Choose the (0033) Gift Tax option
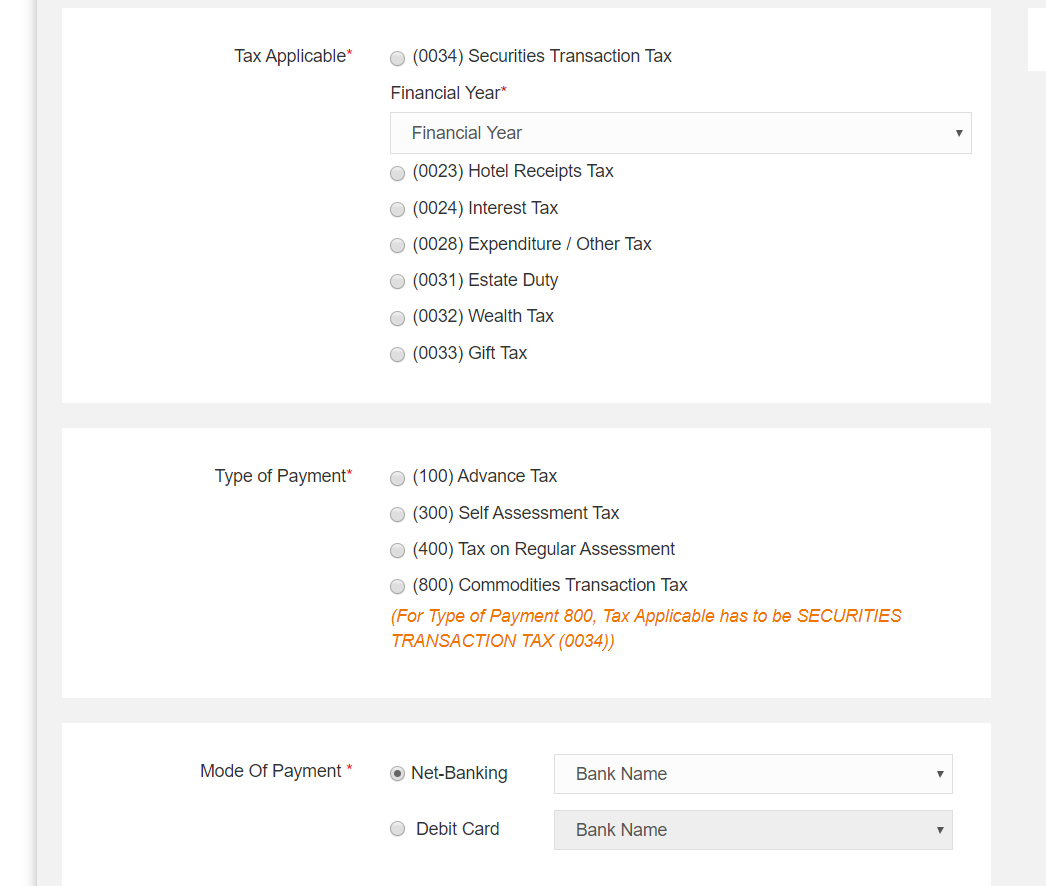The height and width of the screenshot is (886, 1046). coord(397,354)
